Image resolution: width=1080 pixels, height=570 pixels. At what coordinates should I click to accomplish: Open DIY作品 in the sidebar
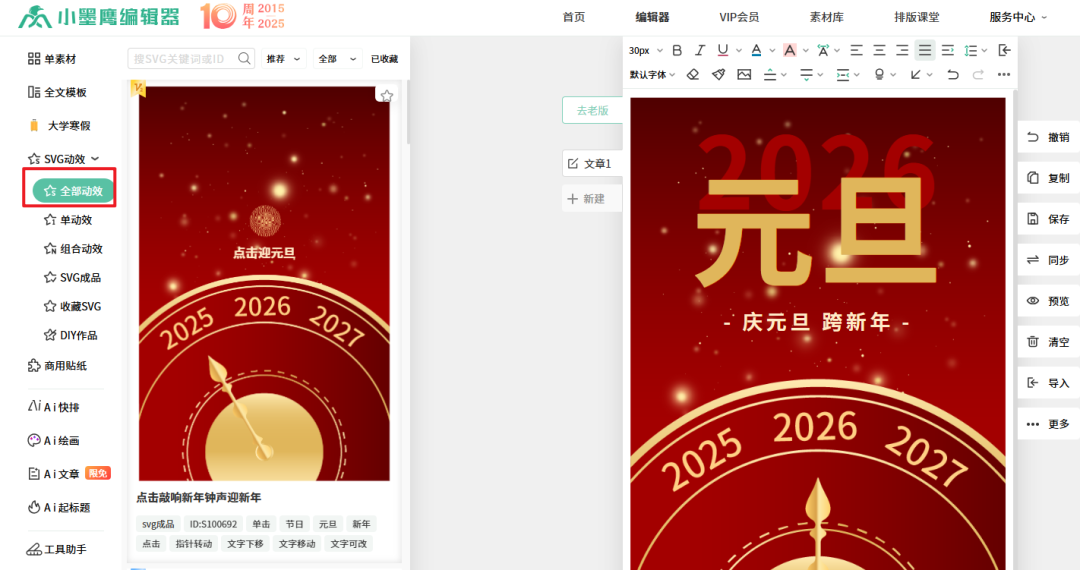70,336
